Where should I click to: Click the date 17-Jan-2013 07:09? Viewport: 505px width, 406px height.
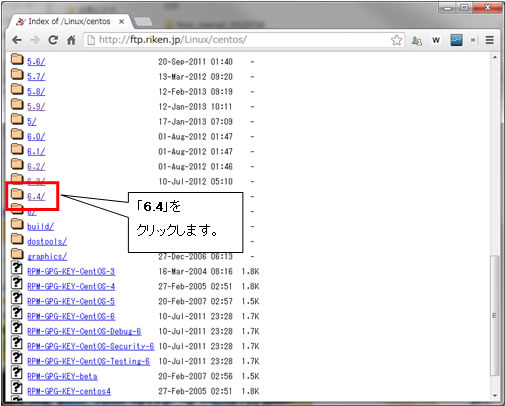(x=195, y=122)
